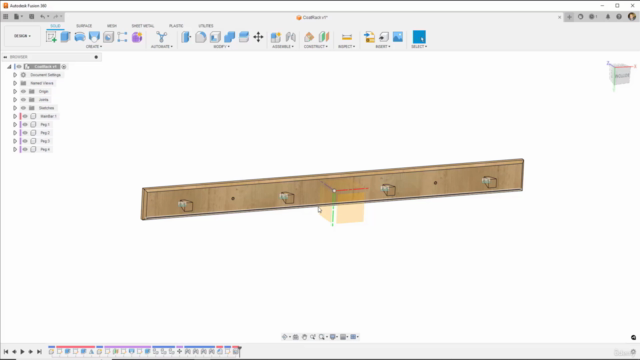Jump to the timeline beginning

pyautogui.click(x=6, y=351)
